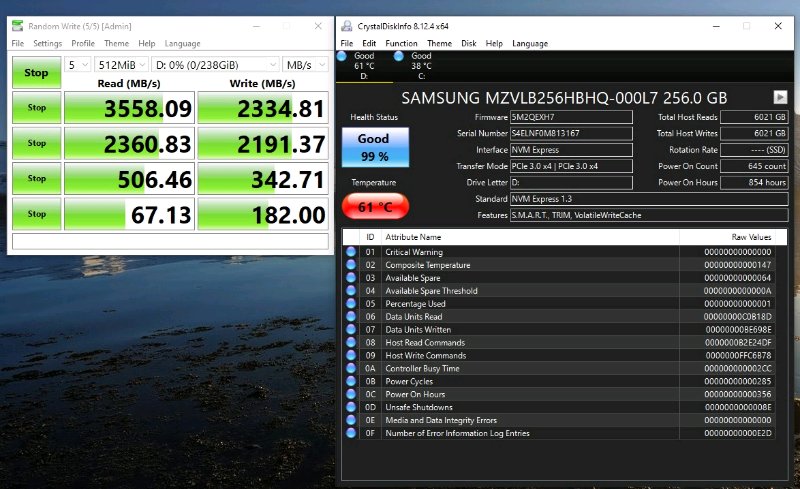Click the Good 99% health status button
This screenshot has height=489, width=800.
point(373,146)
